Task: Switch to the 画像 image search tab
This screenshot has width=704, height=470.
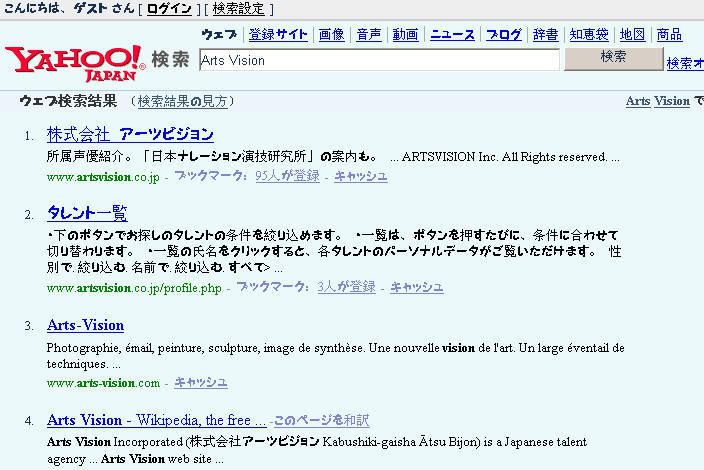Action: (x=331, y=35)
